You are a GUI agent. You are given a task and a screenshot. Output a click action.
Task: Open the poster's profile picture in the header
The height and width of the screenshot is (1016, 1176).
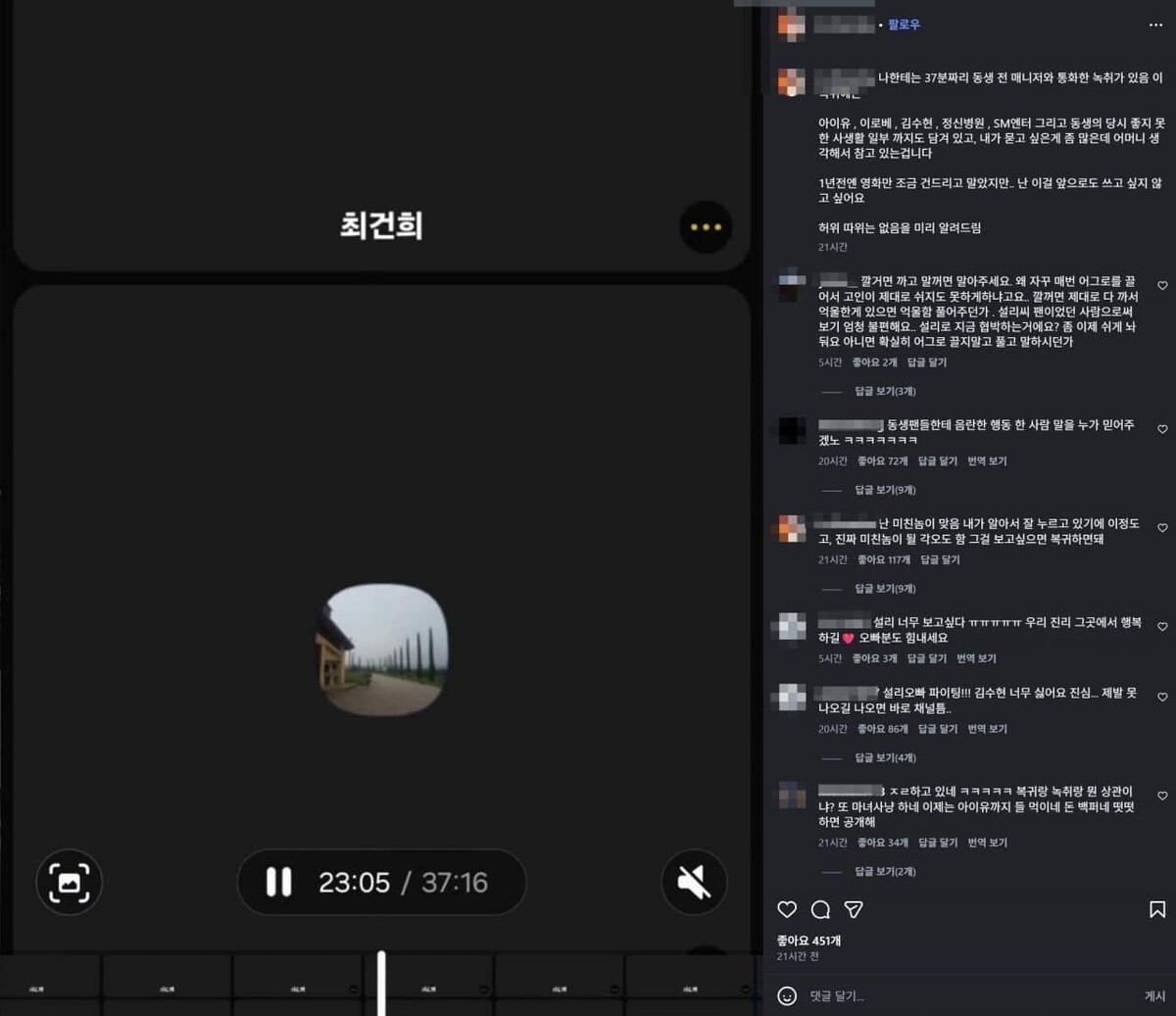pyautogui.click(x=791, y=24)
